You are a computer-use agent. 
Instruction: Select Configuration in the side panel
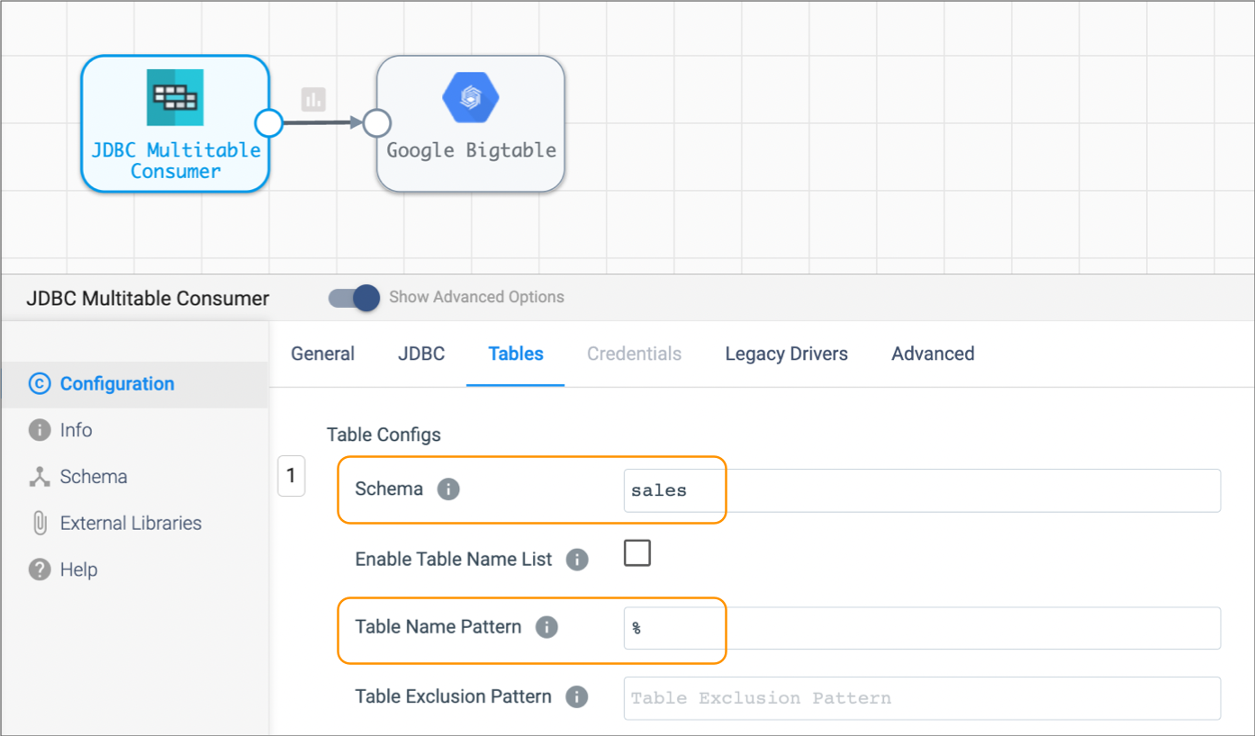coord(135,384)
